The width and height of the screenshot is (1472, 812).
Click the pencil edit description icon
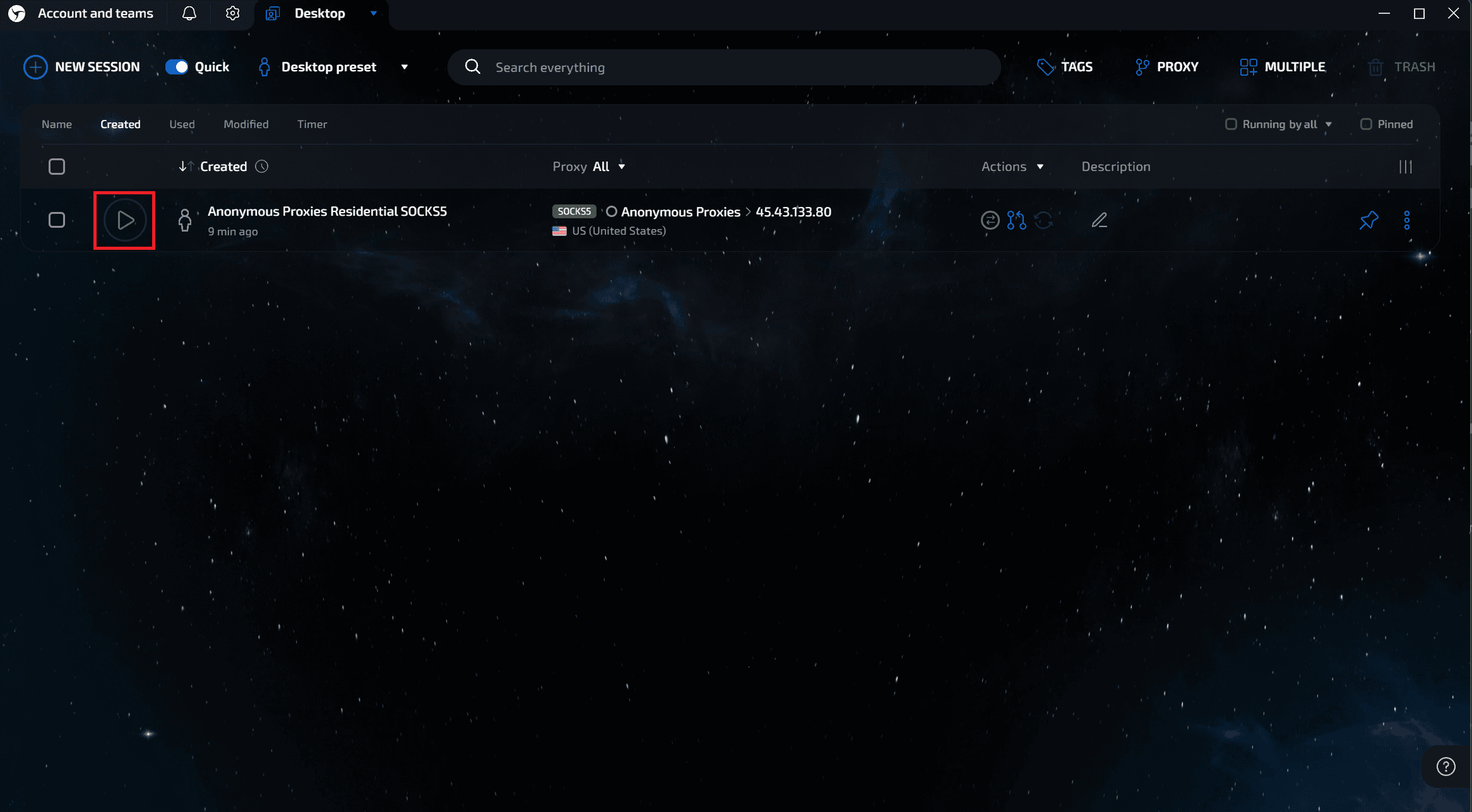pos(1099,220)
